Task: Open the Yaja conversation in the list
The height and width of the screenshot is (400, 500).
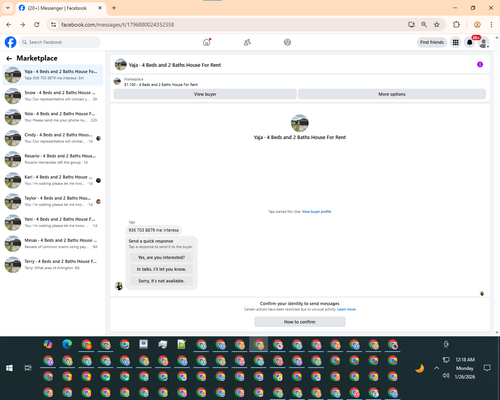Action: point(53,75)
